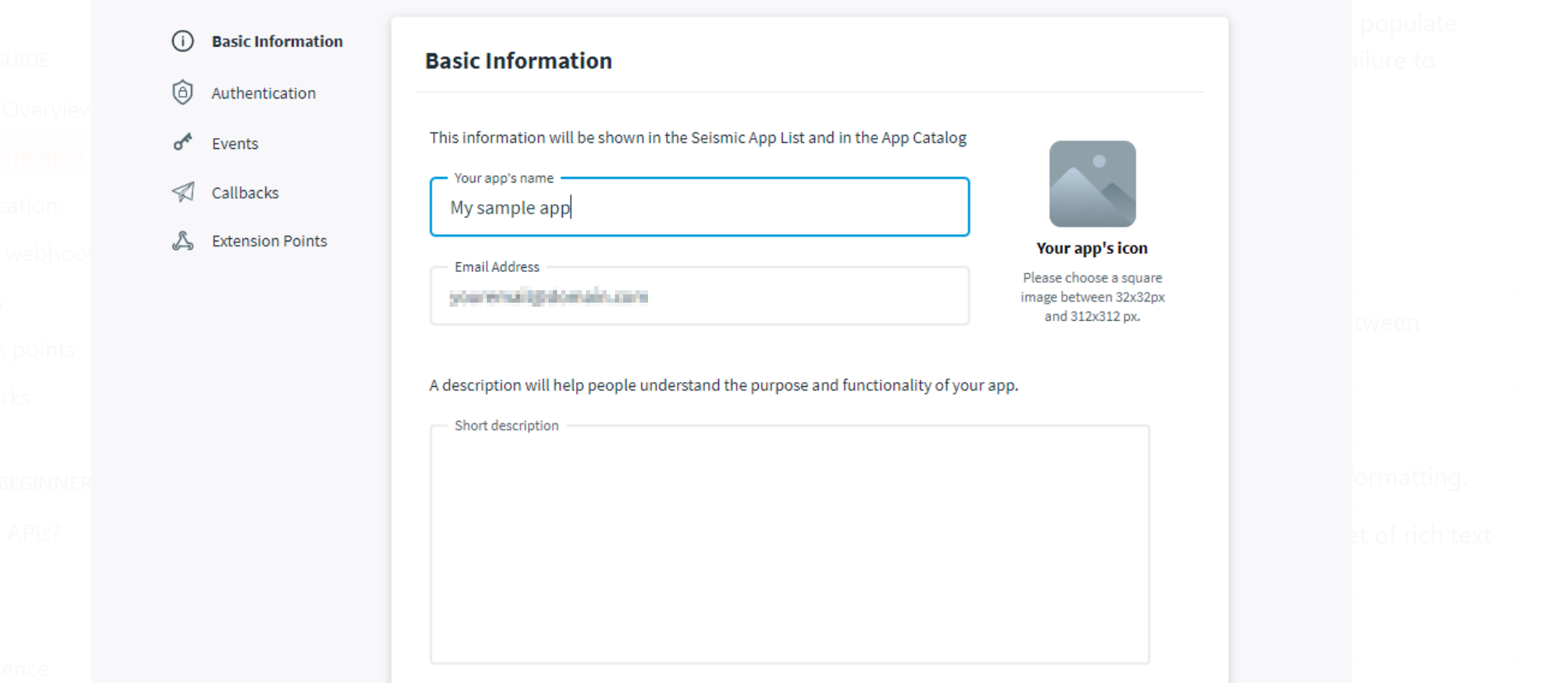Click the description purpose help sentence
Viewport: 1568px width, 683px height.
pyautogui.click(x=723, y=385)
